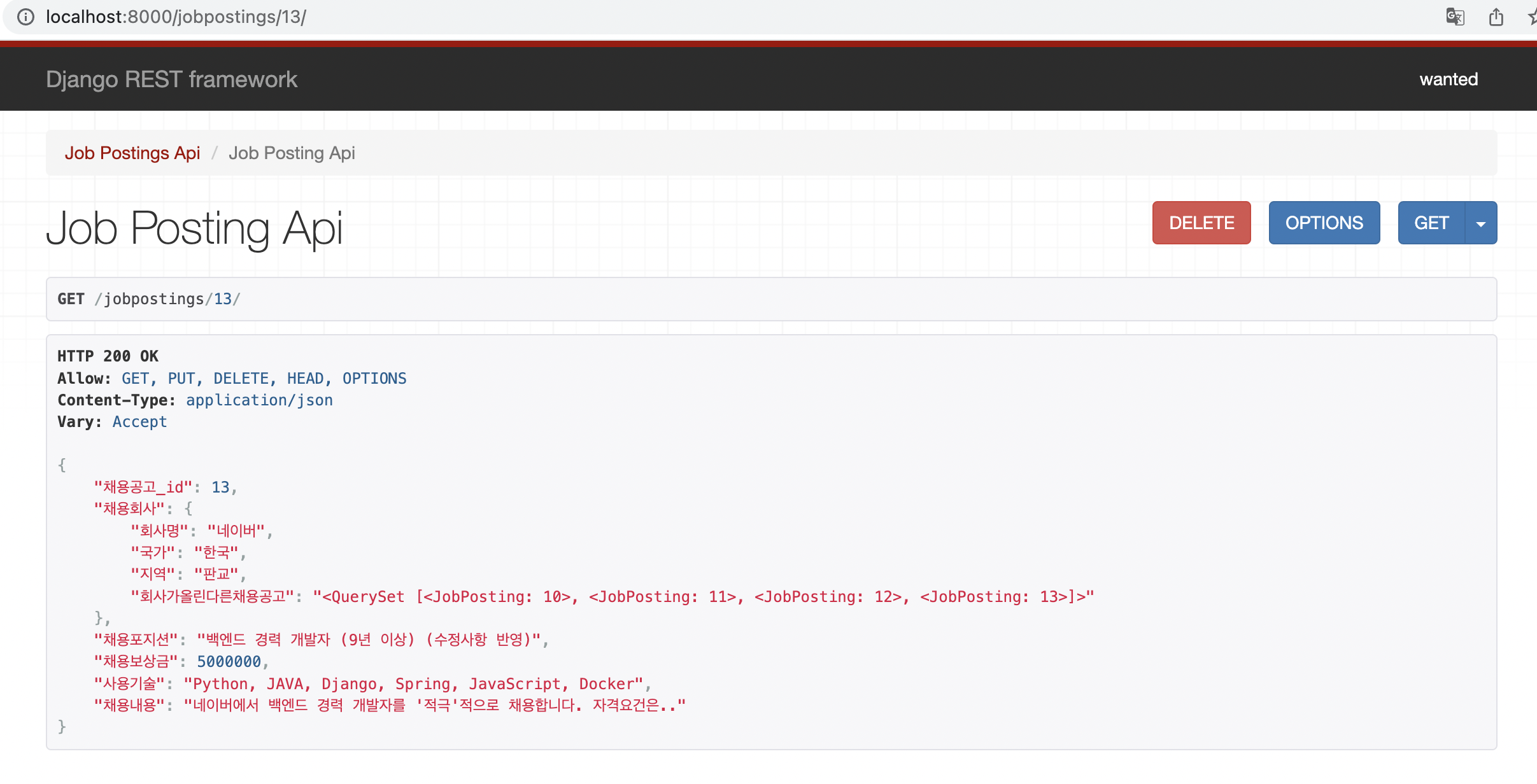Open the Django REST framework brand link
The height and width of the screenshot is (784, 1537).
(x=171, y=80)
